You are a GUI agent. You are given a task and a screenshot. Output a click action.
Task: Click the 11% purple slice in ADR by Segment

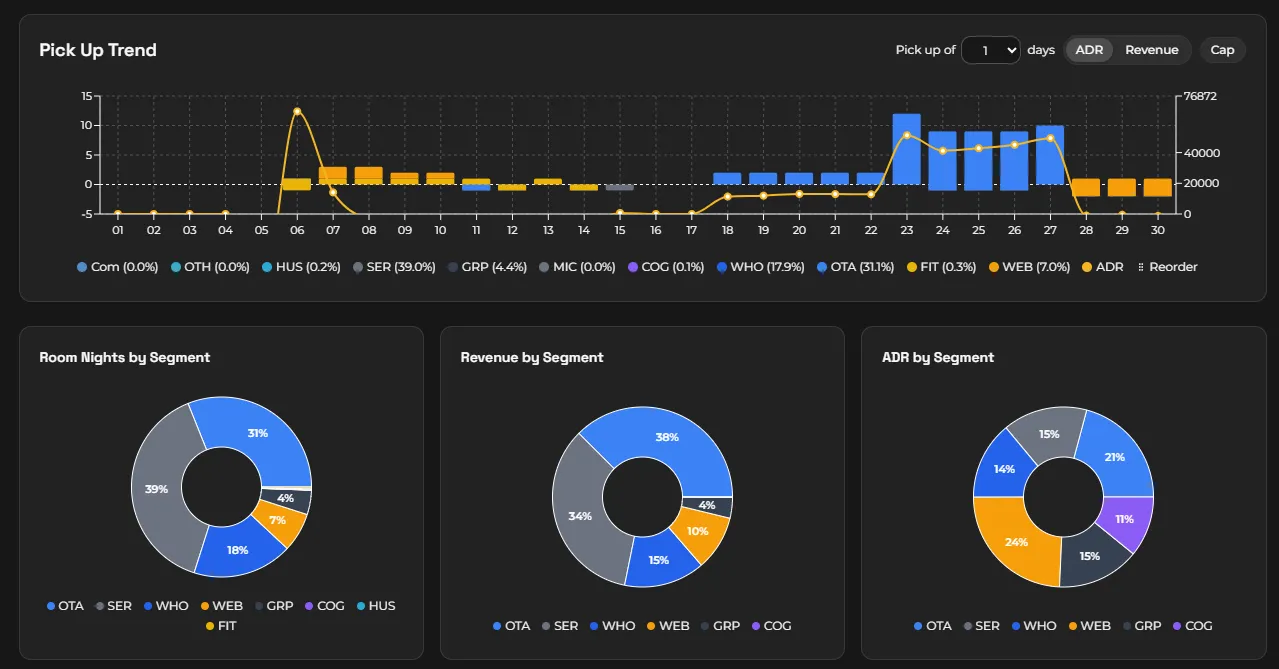[1123, 519]
